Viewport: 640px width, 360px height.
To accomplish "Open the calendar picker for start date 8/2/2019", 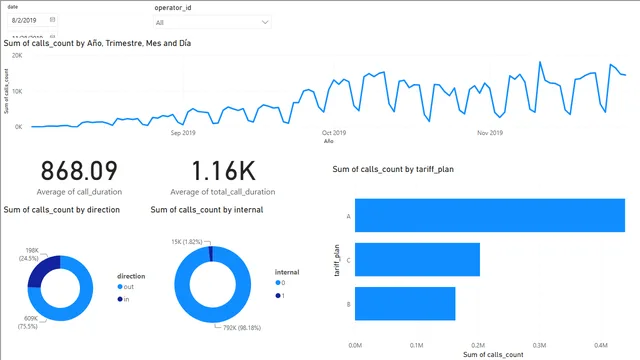I will point(52,20).
